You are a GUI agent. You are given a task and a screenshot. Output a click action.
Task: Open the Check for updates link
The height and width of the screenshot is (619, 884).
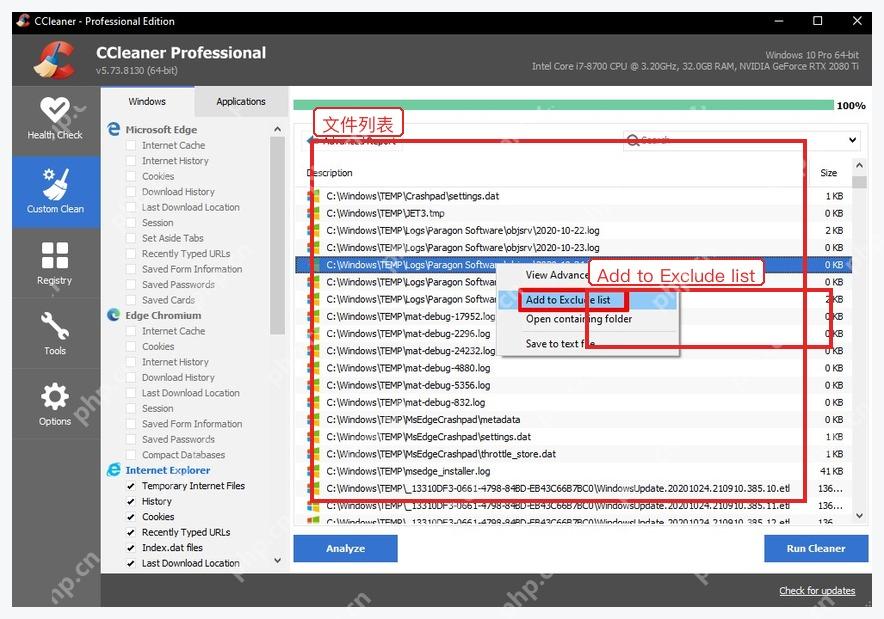(x=817, y=591)
